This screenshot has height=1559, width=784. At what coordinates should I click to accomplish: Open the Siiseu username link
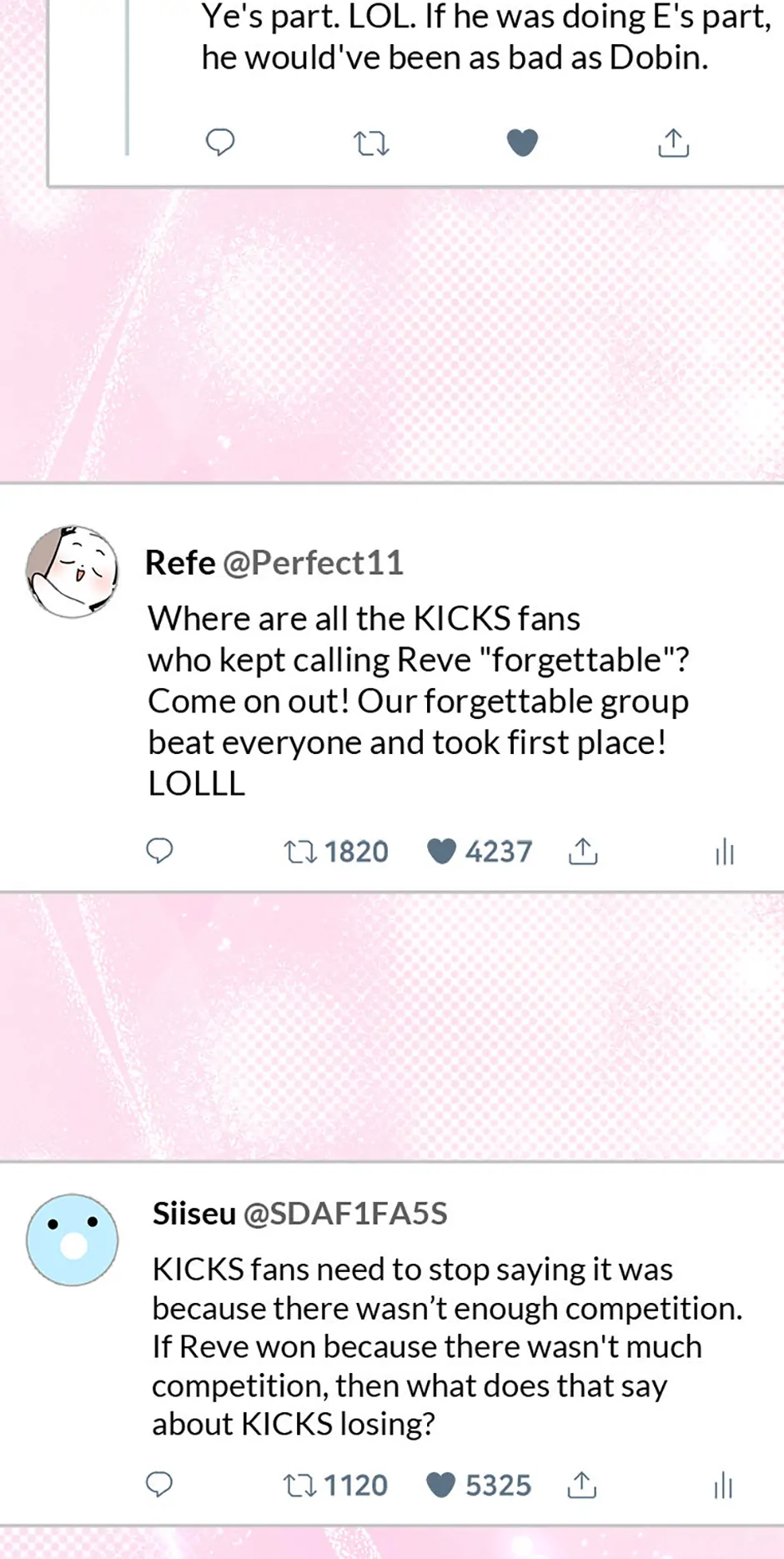(x=193, y=1214)
